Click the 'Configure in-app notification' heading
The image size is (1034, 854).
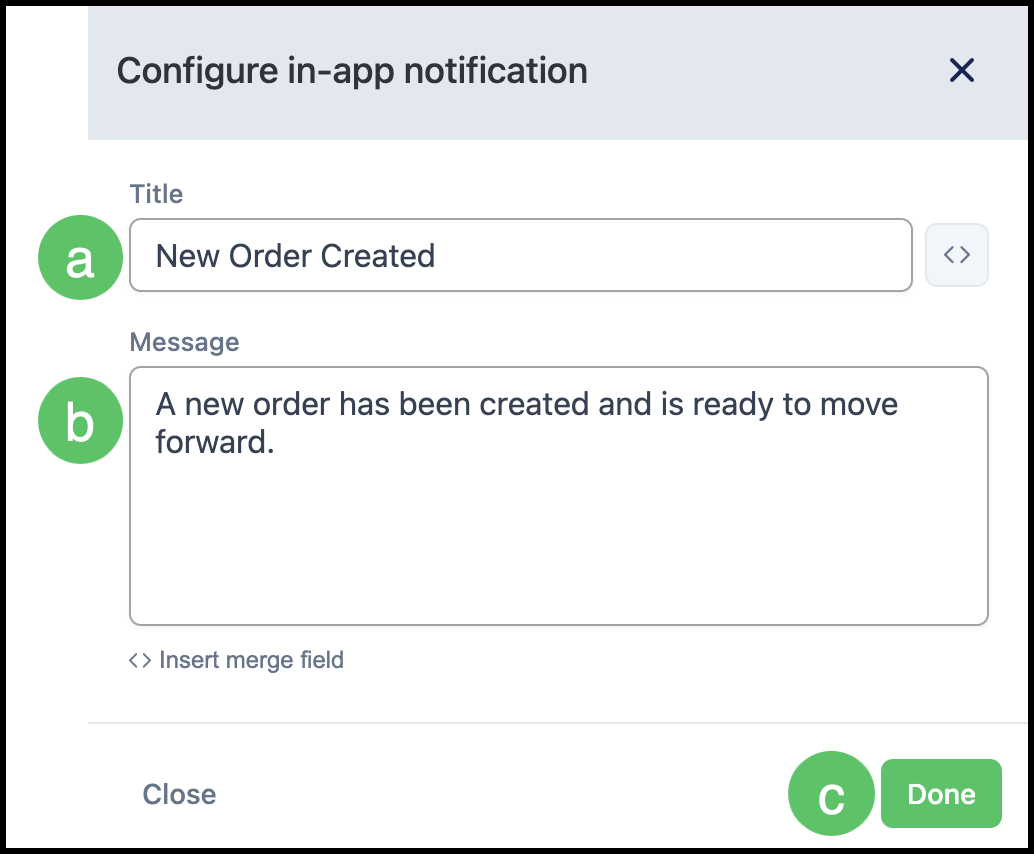pos(352,71)
